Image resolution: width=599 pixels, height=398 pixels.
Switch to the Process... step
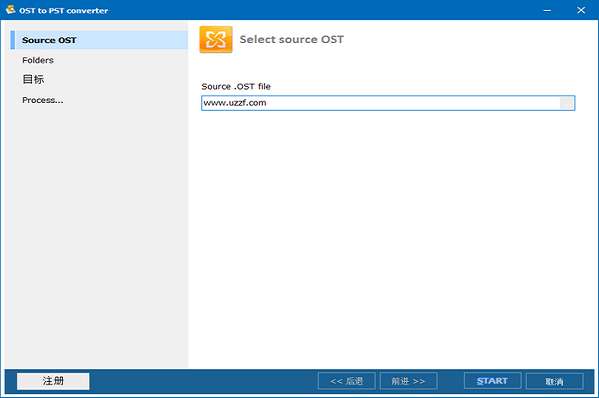(43, 100)
